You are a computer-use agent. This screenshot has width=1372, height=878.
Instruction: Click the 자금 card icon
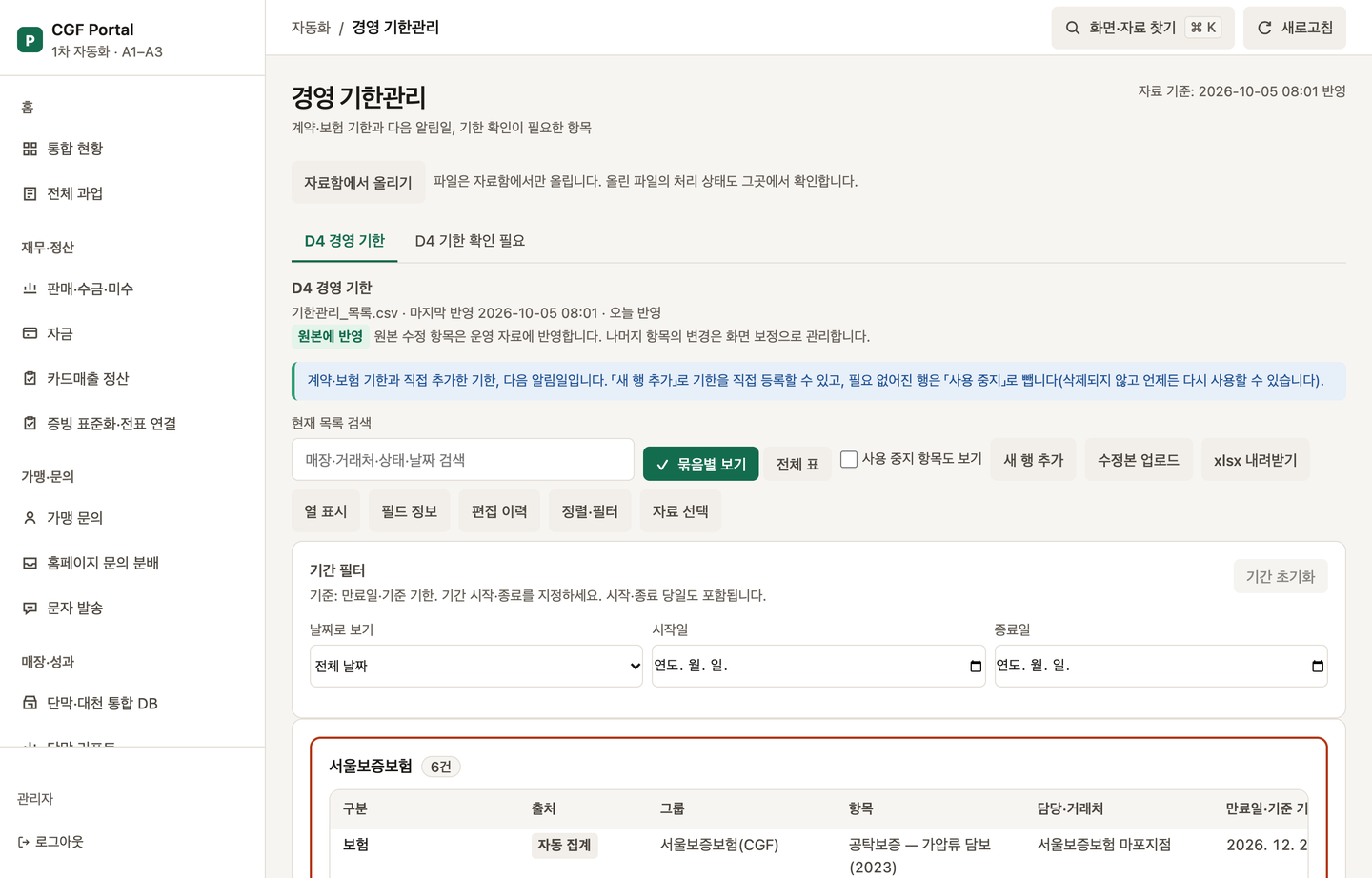tap(30, 333)
